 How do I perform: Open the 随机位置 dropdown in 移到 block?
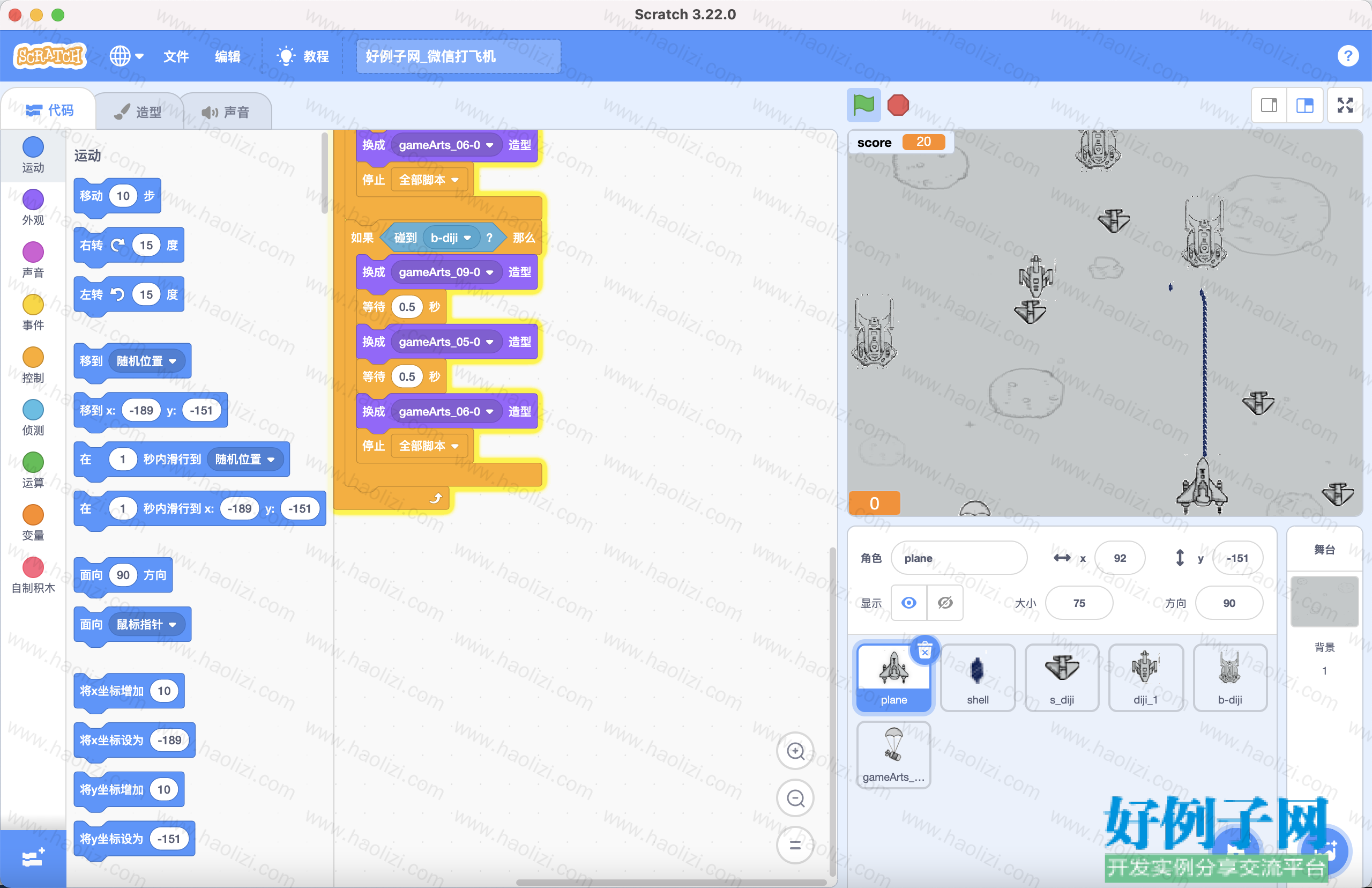(146, 361)
